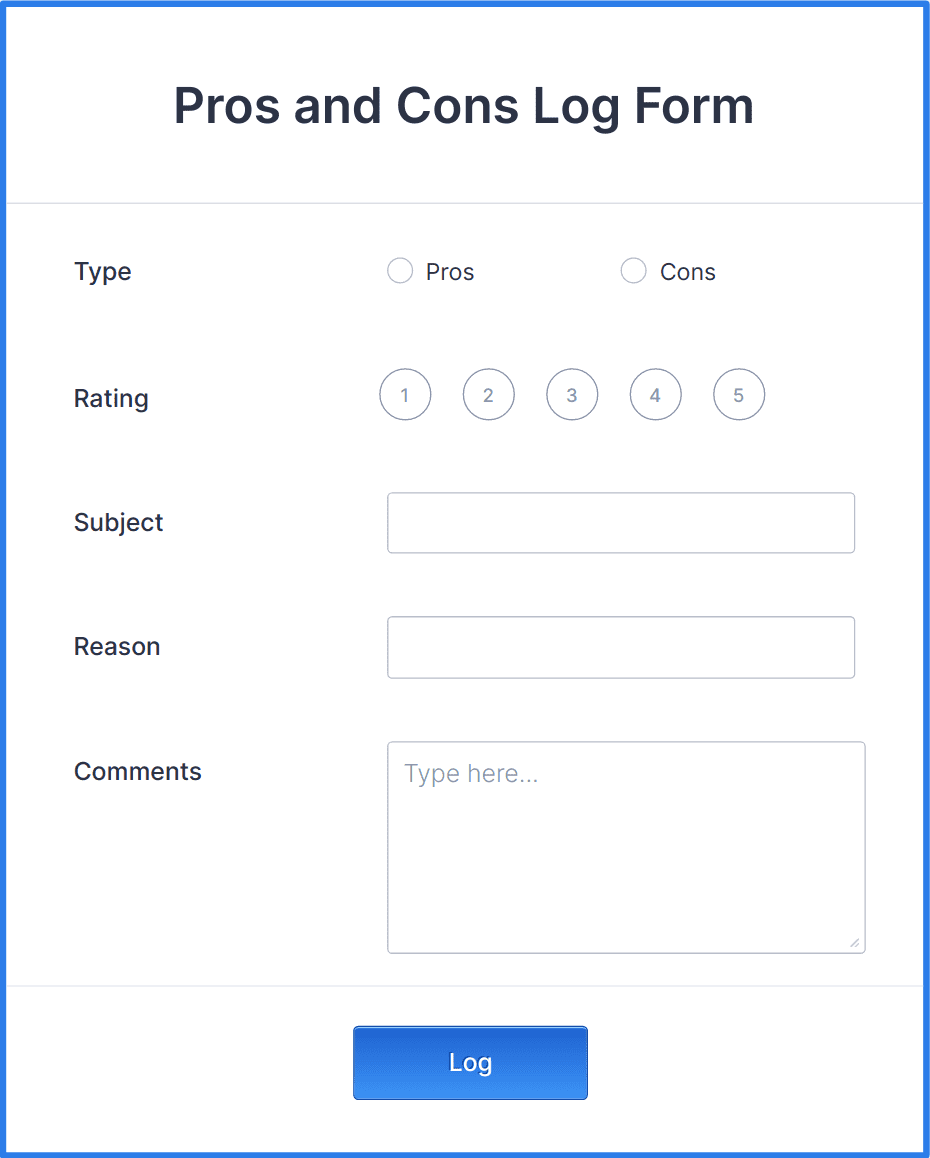Choose rating 1 for the entry
This screenshot has height=1158, width=930.
click(405, 394)
